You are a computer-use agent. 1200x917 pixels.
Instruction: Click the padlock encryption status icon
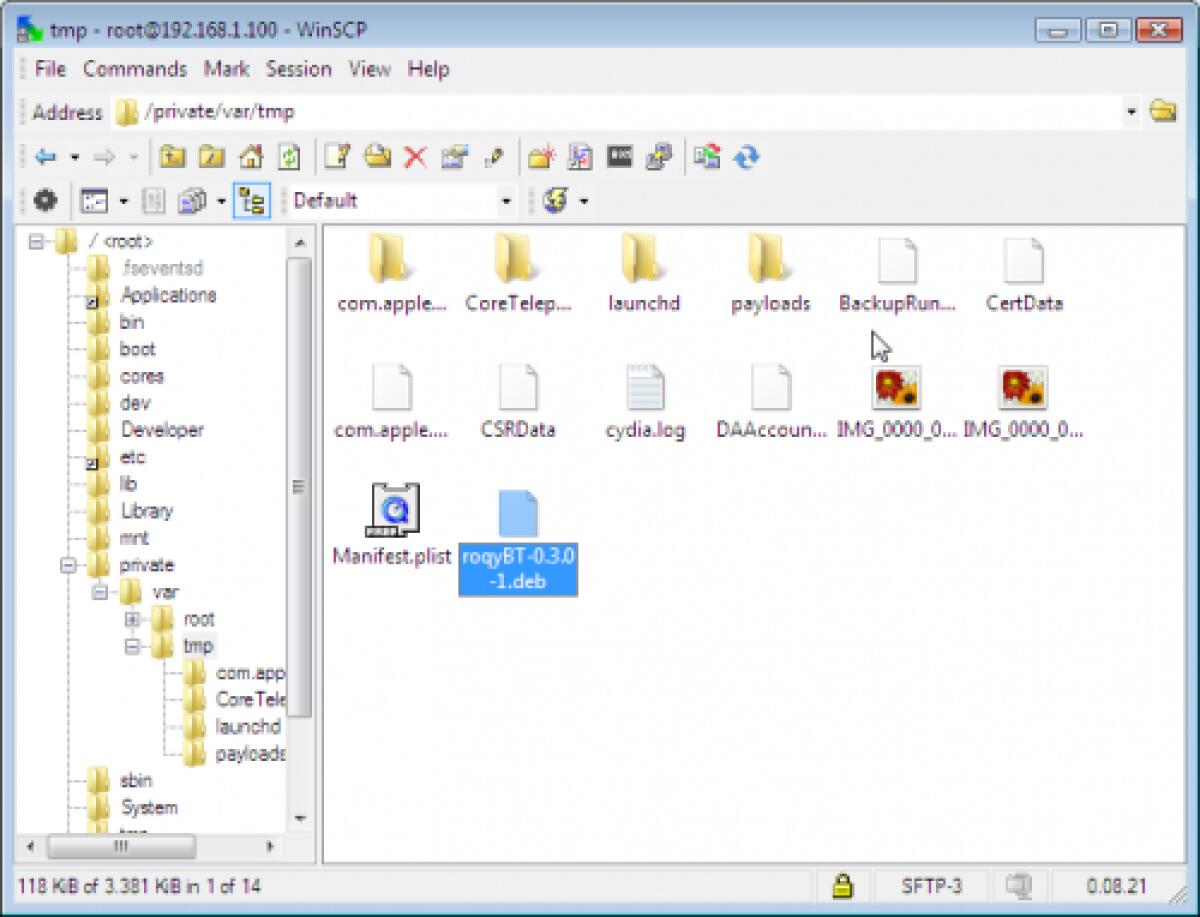click(842, 885)
